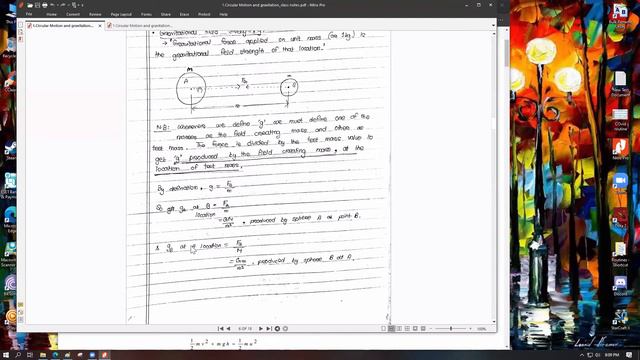Go to the previous page button
This screenshot has height=360, width=640.
coord(228,329)
